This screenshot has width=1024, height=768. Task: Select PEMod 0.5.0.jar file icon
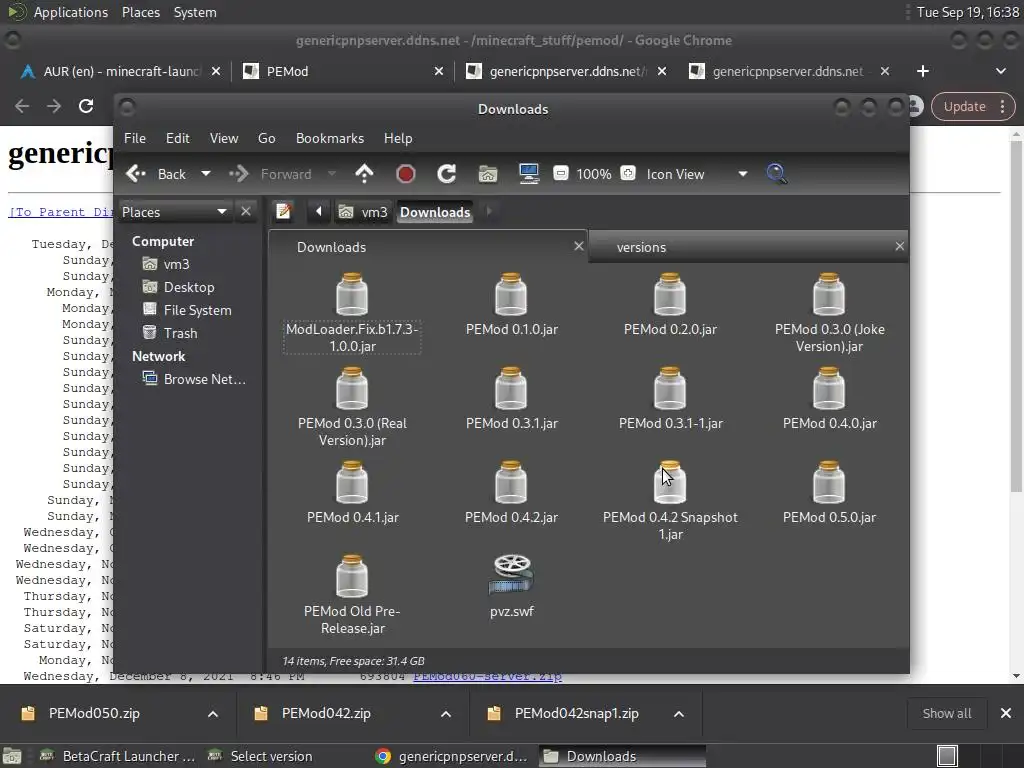(829, 483)
